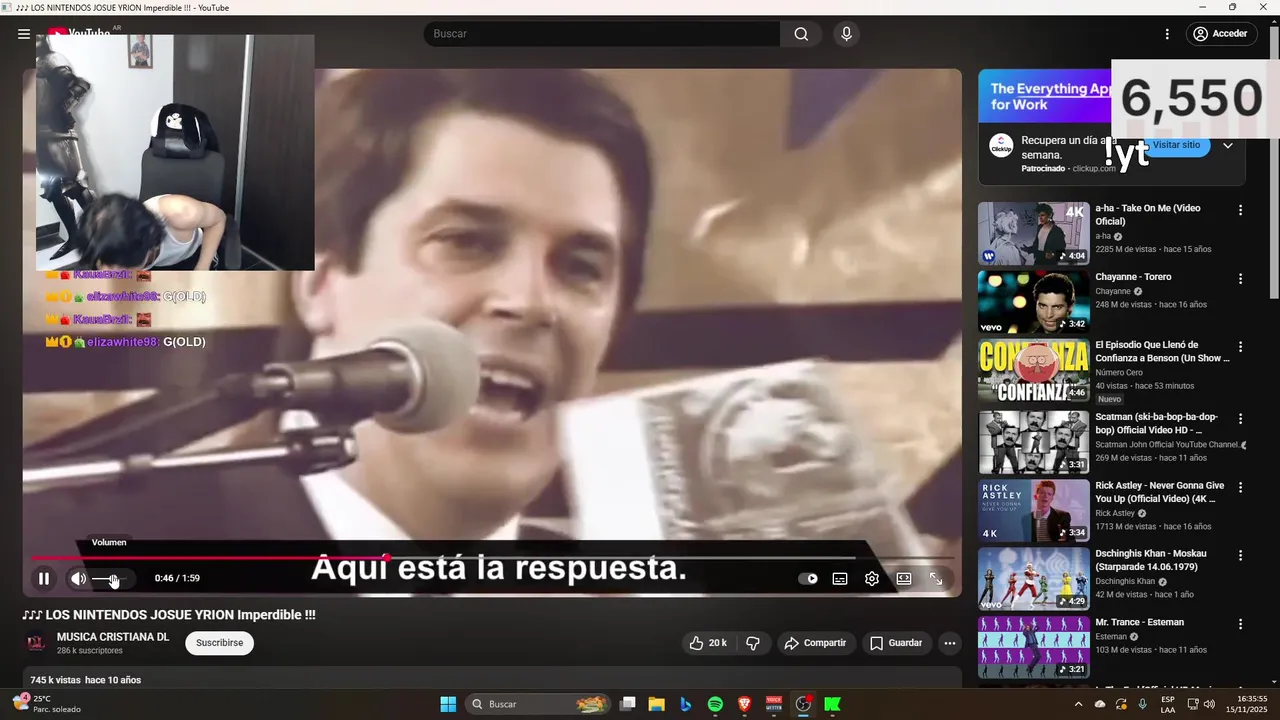Open options for El Episodio Que Llenó video
This screenshot has width=1280, height=720.
pyautogui.click(x=1240, y=347)
